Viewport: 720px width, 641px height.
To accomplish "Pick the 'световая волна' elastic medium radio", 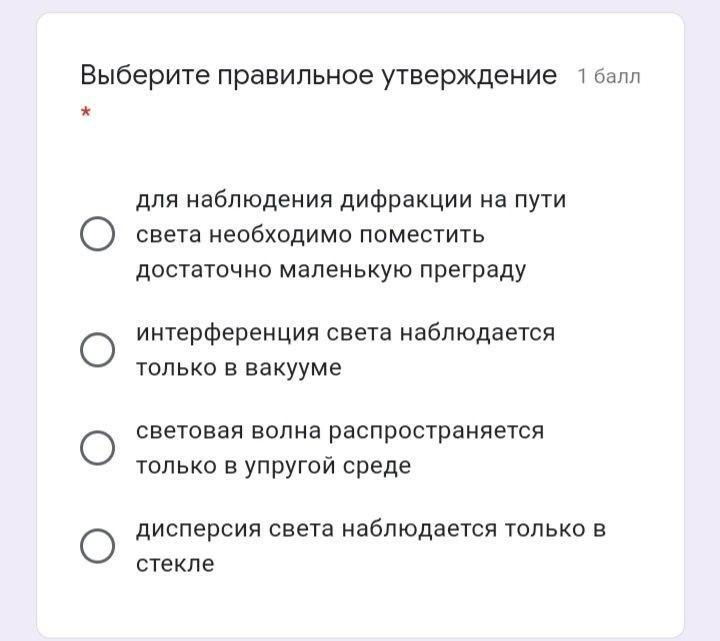I will [96, 448].
